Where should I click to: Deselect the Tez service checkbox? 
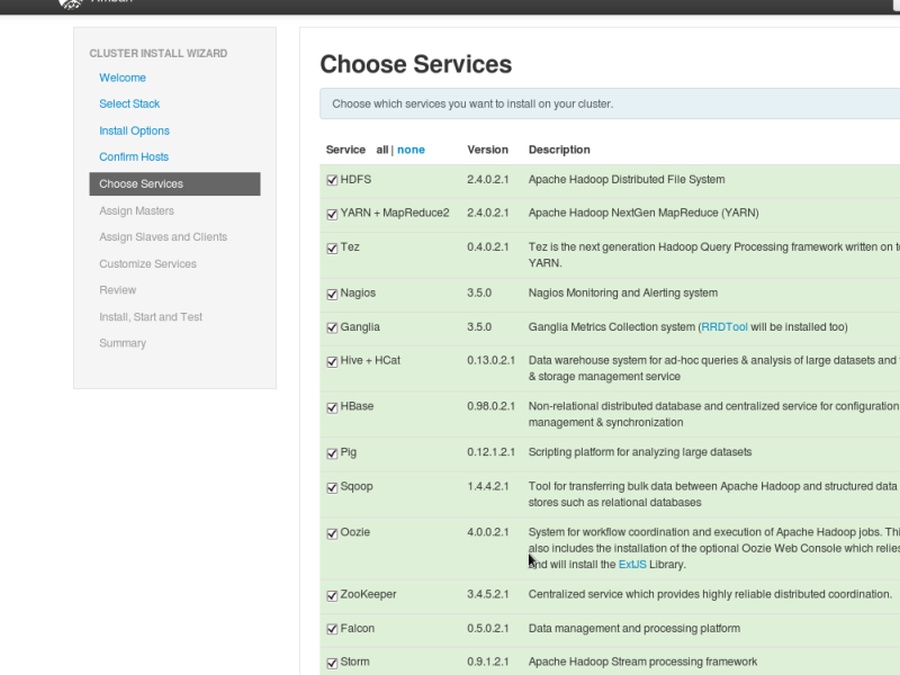point(332,248)
